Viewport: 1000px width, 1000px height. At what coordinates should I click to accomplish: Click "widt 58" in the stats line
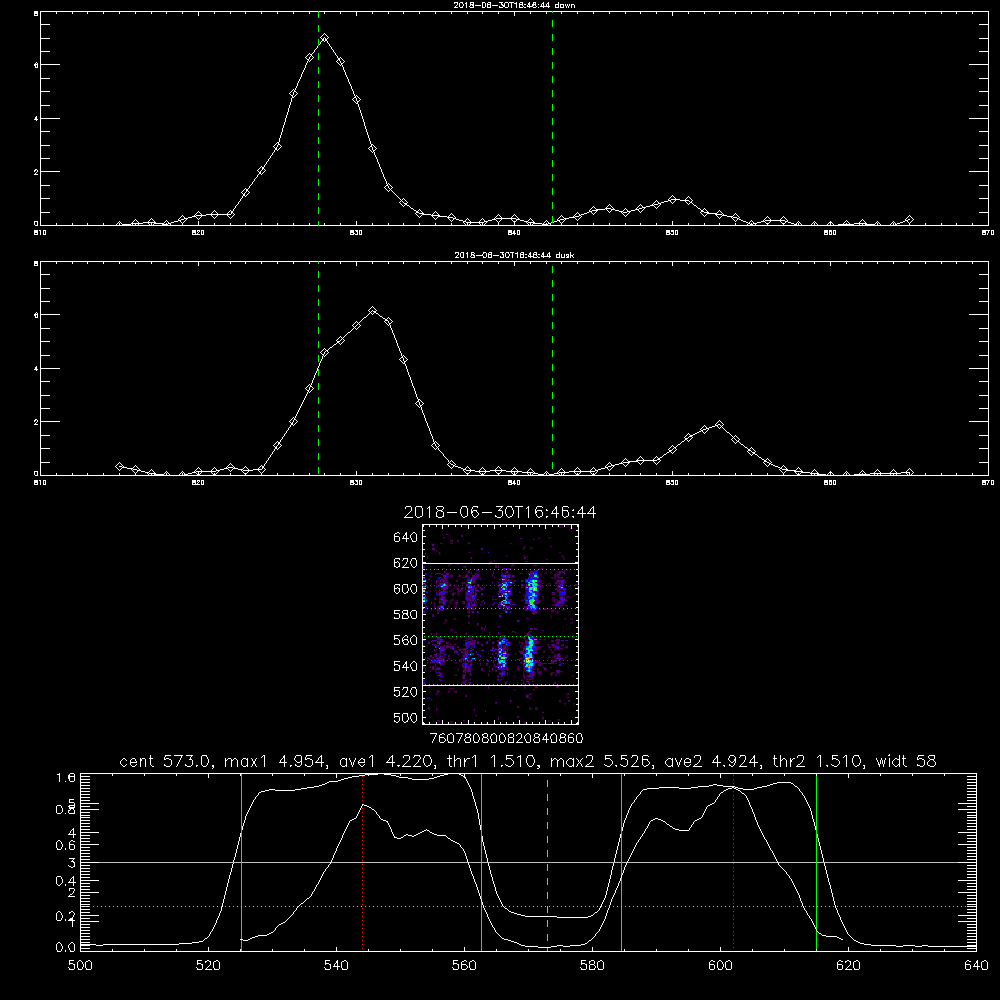[906, 761]
